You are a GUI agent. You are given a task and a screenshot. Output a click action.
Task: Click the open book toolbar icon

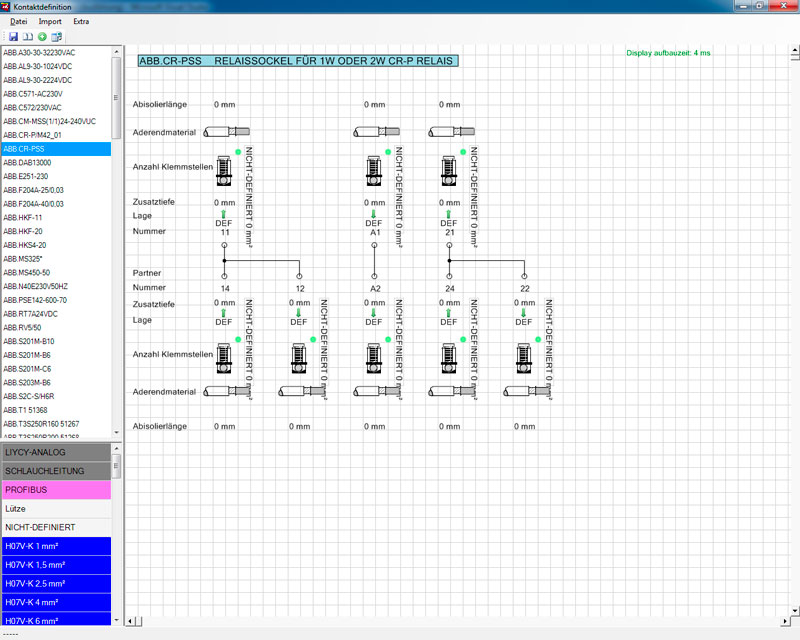[x=28, y=36]
